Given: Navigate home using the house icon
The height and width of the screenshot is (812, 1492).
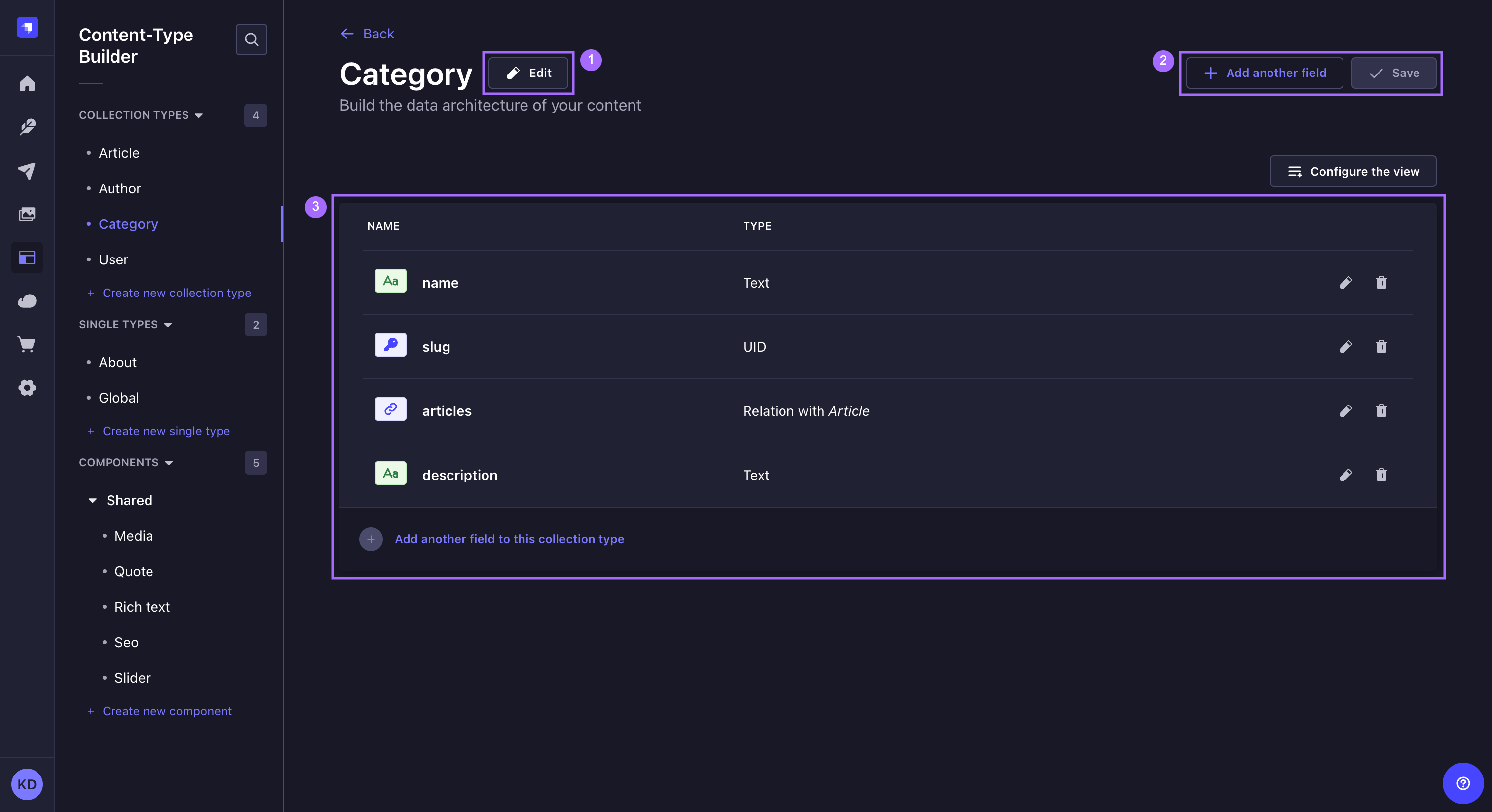Looking at the screenshot, I should (x=27, y=83).
